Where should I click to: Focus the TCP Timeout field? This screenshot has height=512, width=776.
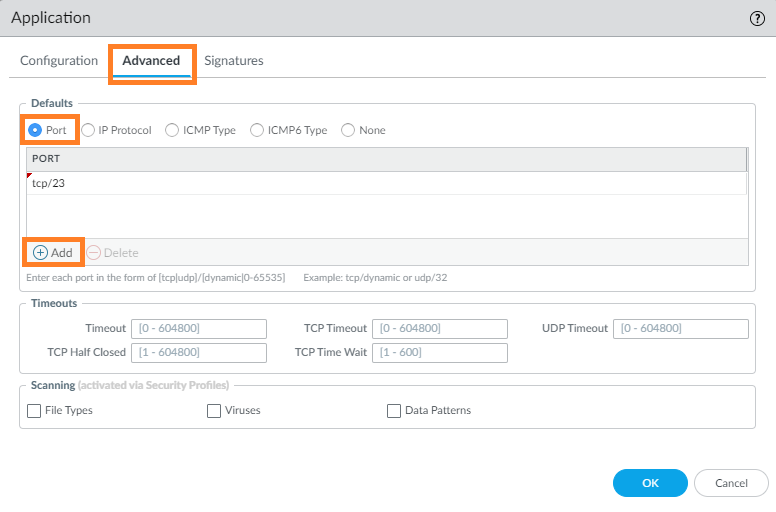click(440, 329)
